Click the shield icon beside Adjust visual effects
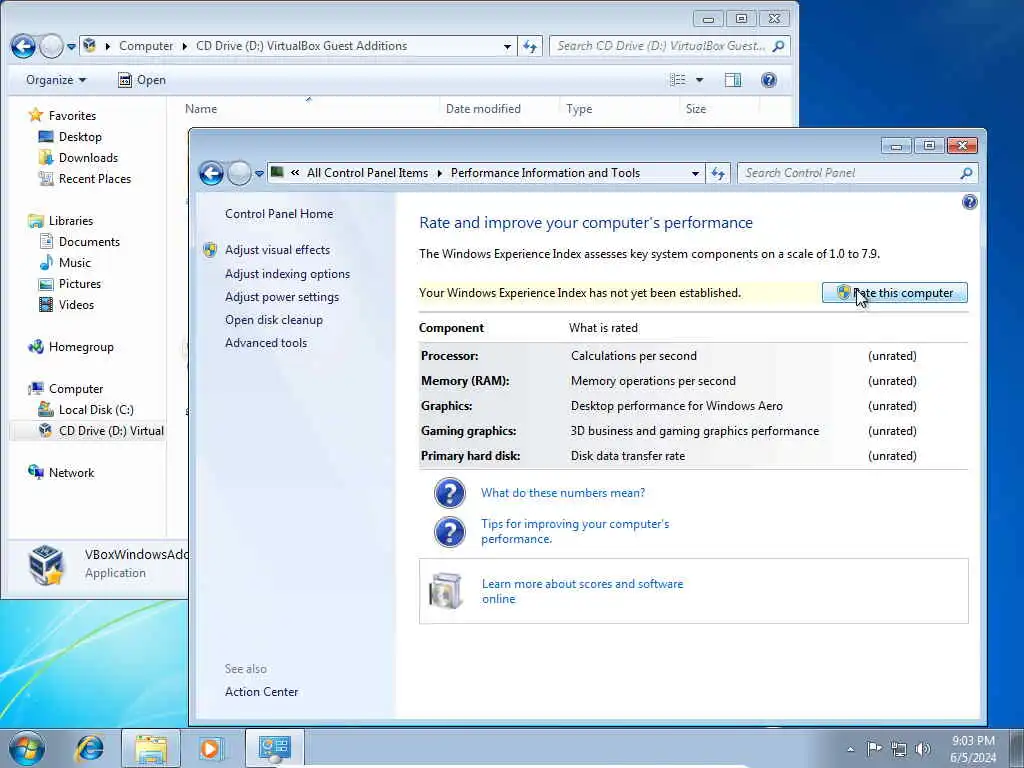This screenshot has width=1024, height=768. pyautogui.click(x=210, y=249)
